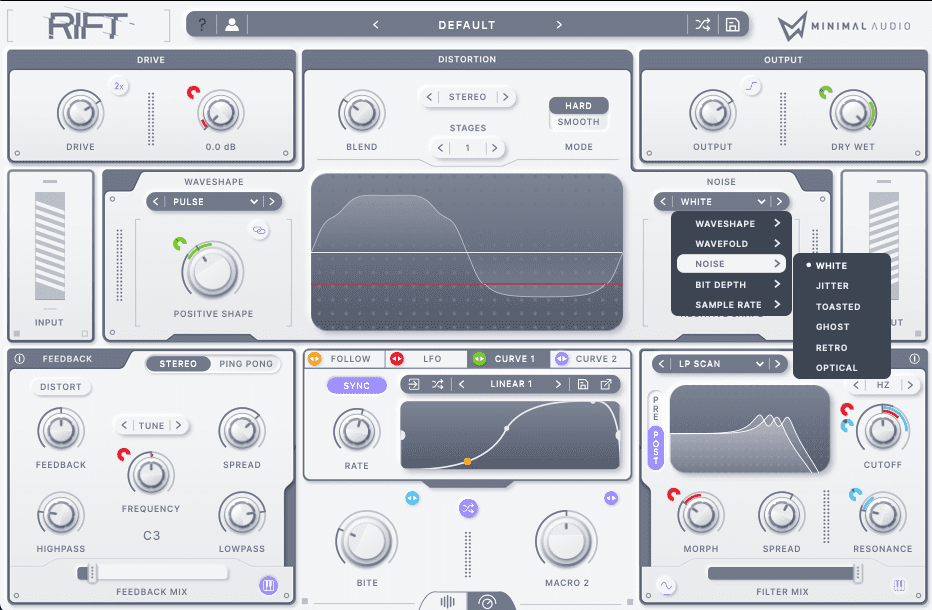Increase distortion stages count
Image resolution: width=932 pixels, height=610 pixels.
495,148
